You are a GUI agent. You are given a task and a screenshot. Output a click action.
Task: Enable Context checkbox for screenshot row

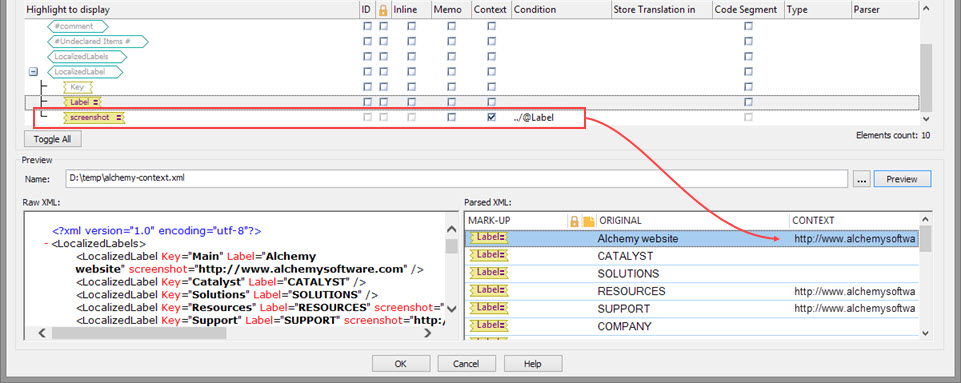coord(492,117)
